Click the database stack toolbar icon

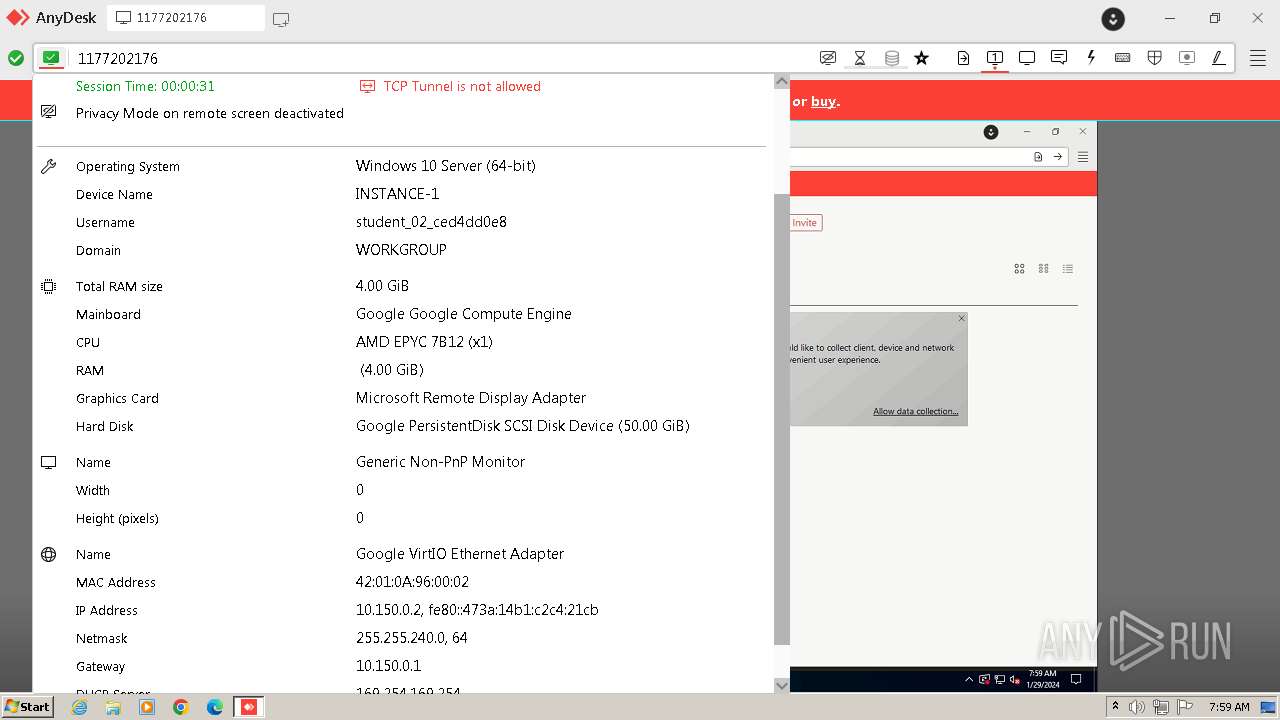892,58
